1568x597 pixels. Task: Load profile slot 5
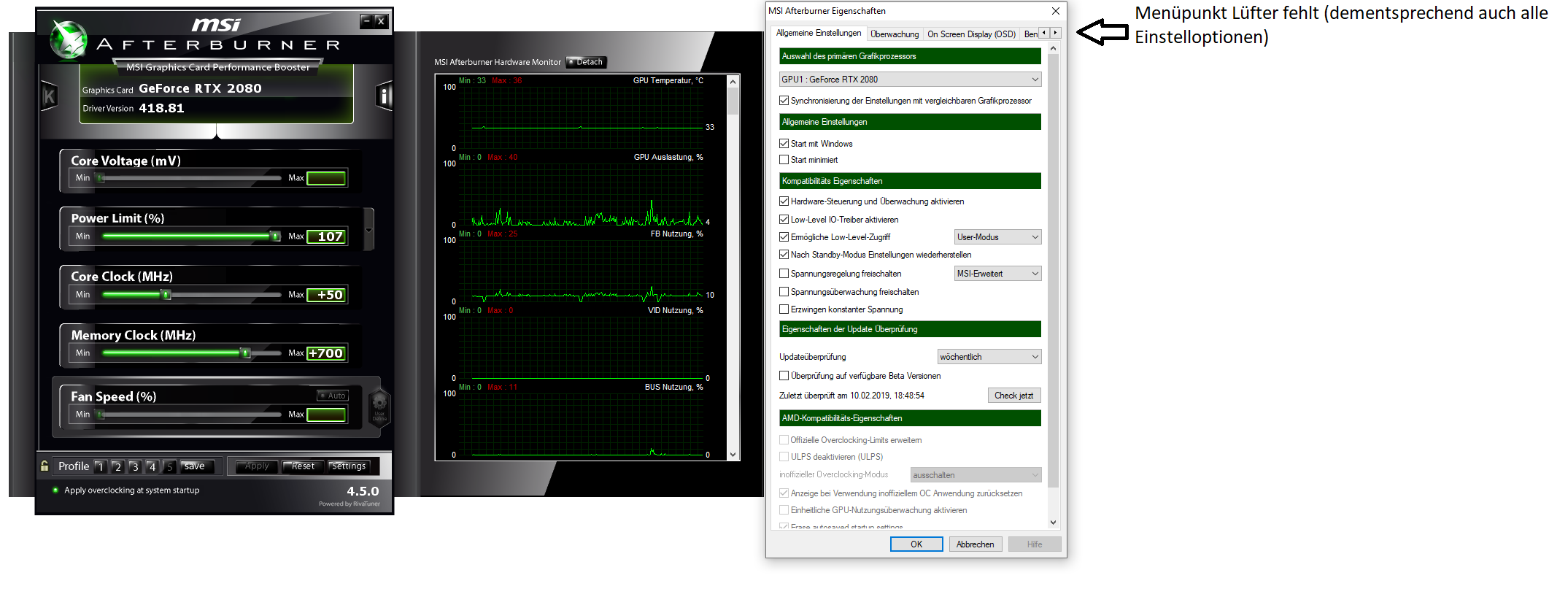click(169, 466)
